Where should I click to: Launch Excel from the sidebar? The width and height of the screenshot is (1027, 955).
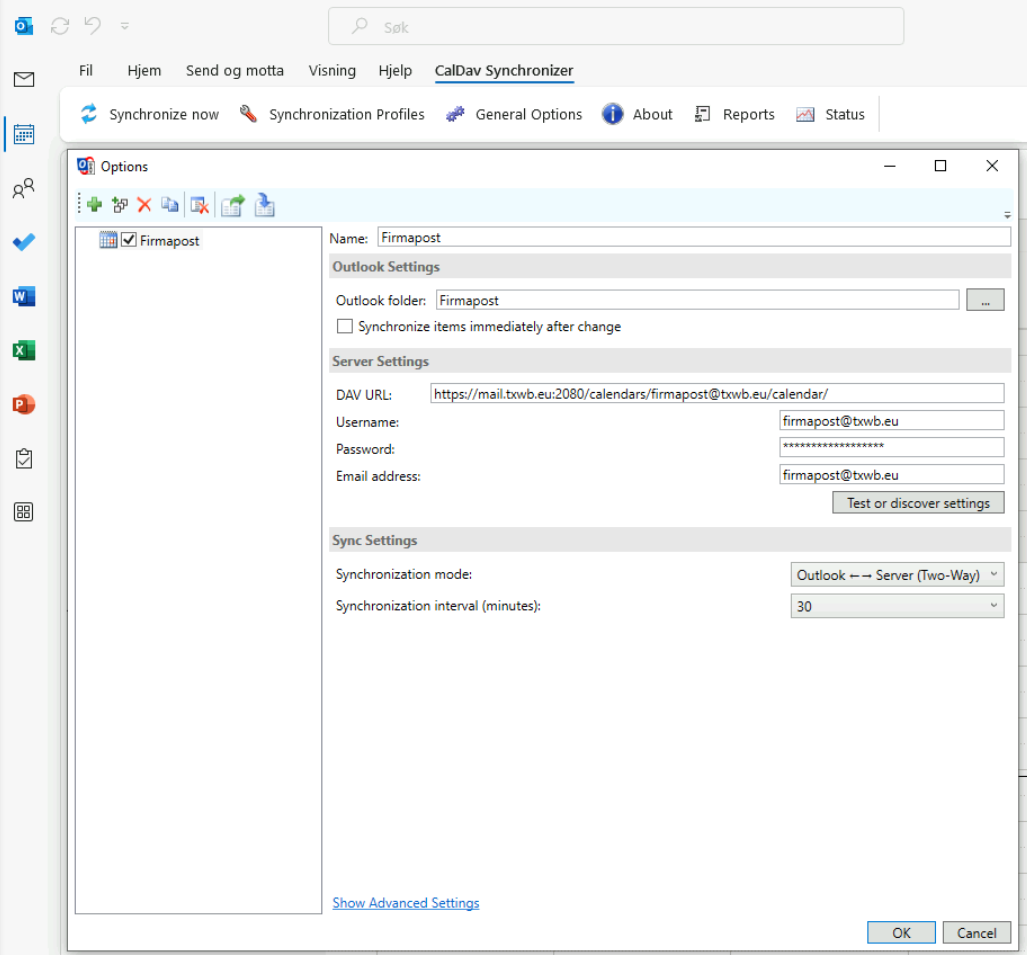pyautogui.click(x=24, y=350)
